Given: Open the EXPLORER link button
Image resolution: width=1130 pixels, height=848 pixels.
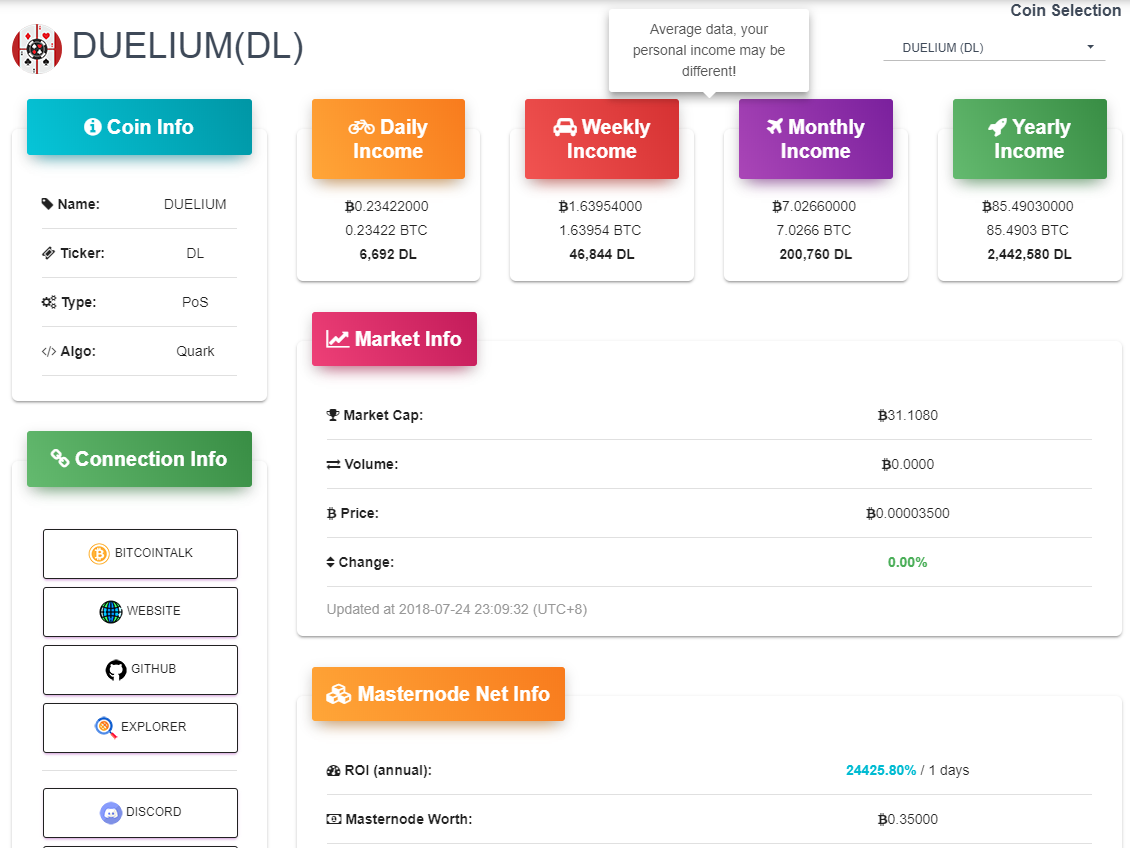Looking at the screenshot, I should 141,728.
